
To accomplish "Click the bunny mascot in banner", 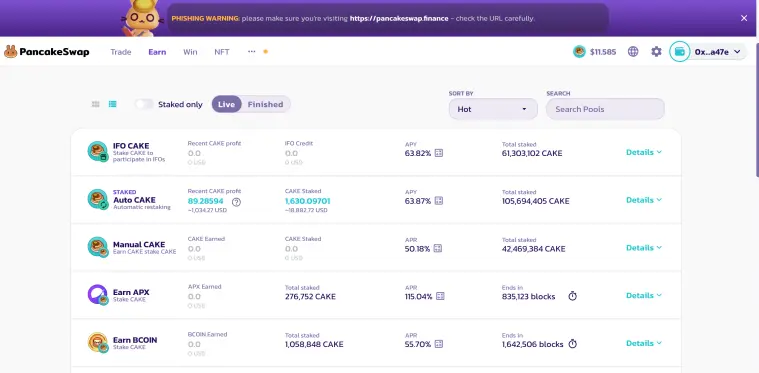I will [x=142, y=18].
